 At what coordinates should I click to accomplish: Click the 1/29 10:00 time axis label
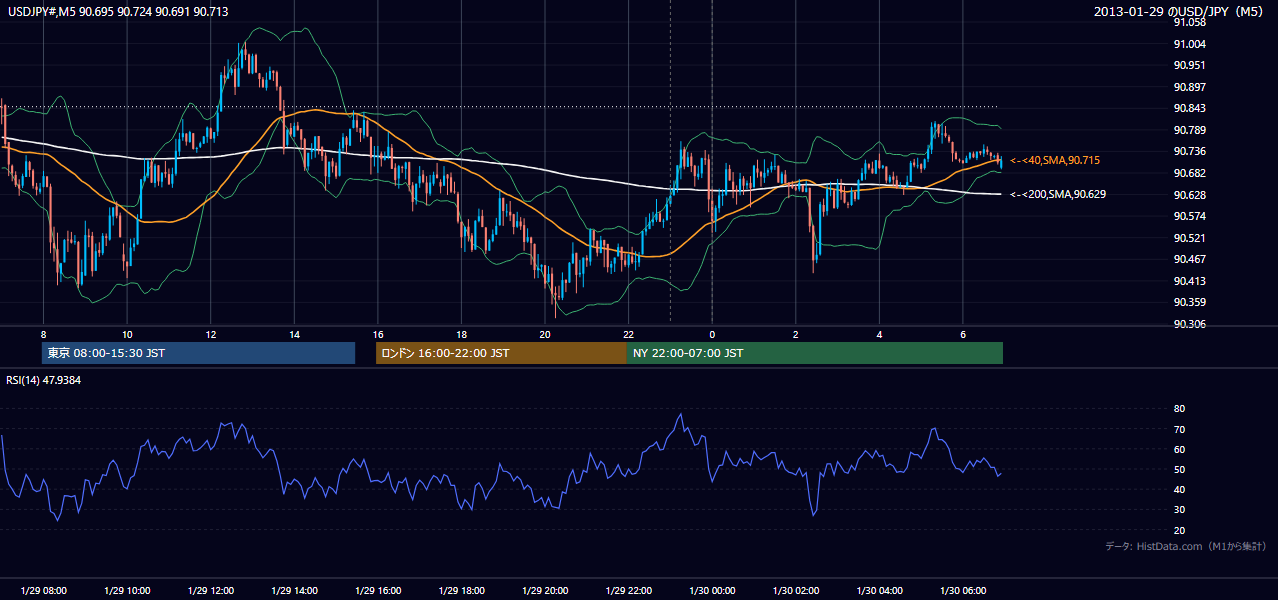(x=127, y=591)
